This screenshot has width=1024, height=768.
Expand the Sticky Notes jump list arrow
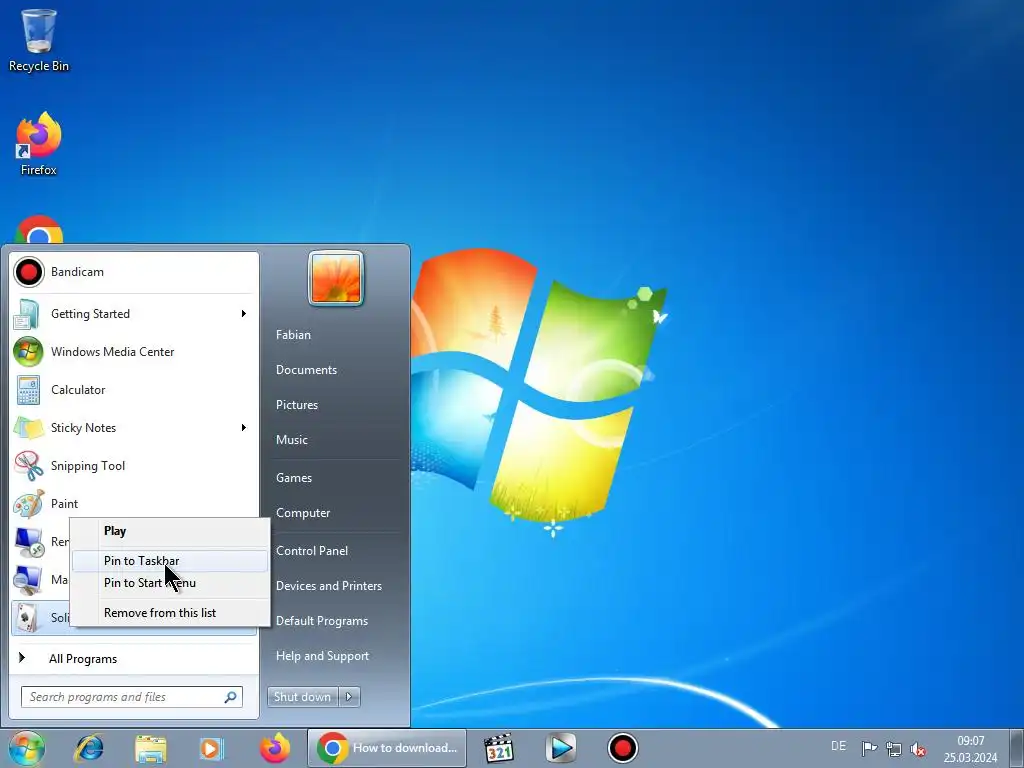pyautogui.click(x=244, y=428)
